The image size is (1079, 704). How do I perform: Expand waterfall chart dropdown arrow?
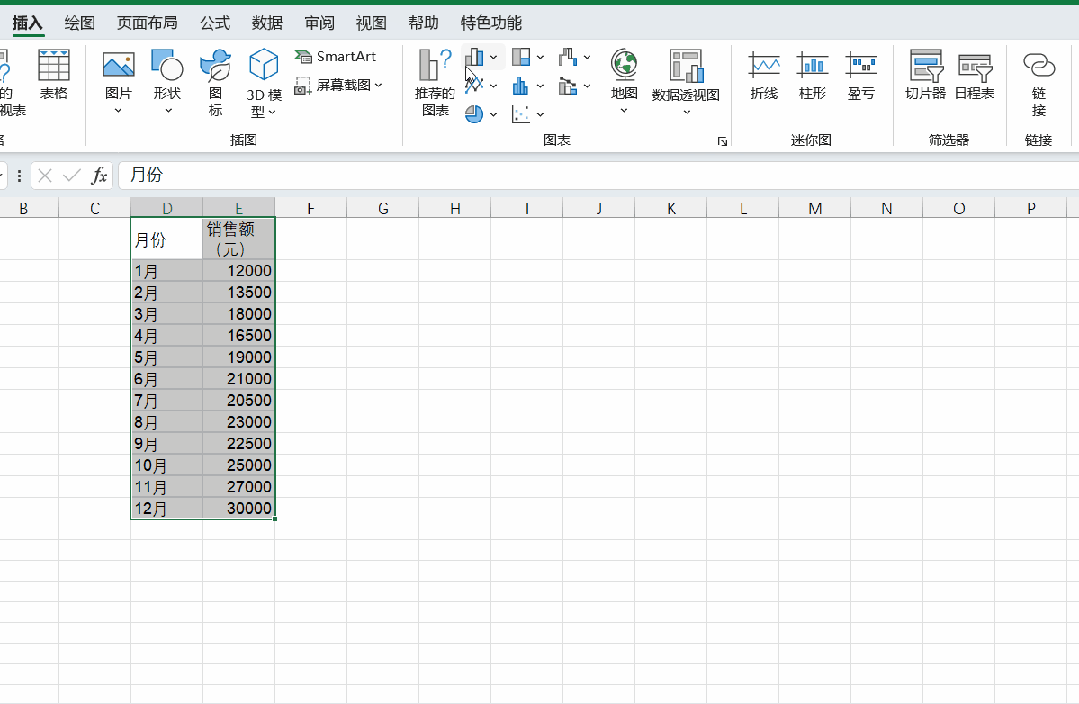click(x=587, y=57)
